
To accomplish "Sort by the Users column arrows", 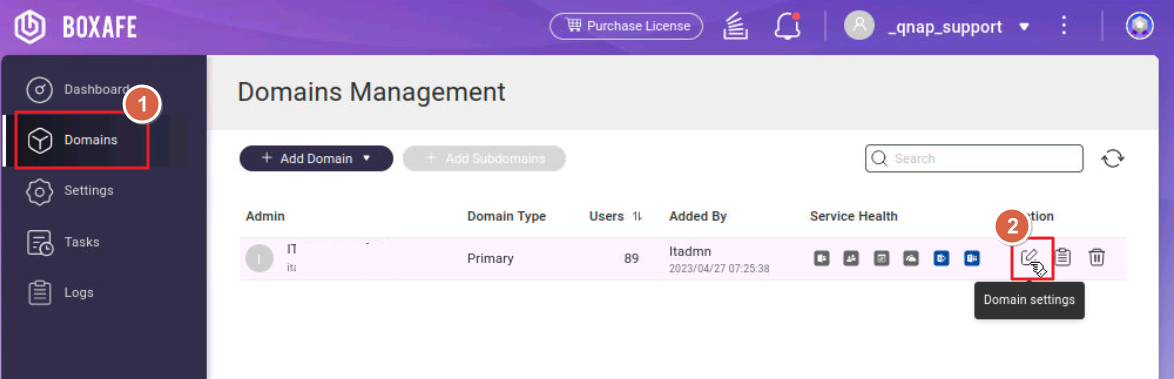I will (x=637, y=216).
